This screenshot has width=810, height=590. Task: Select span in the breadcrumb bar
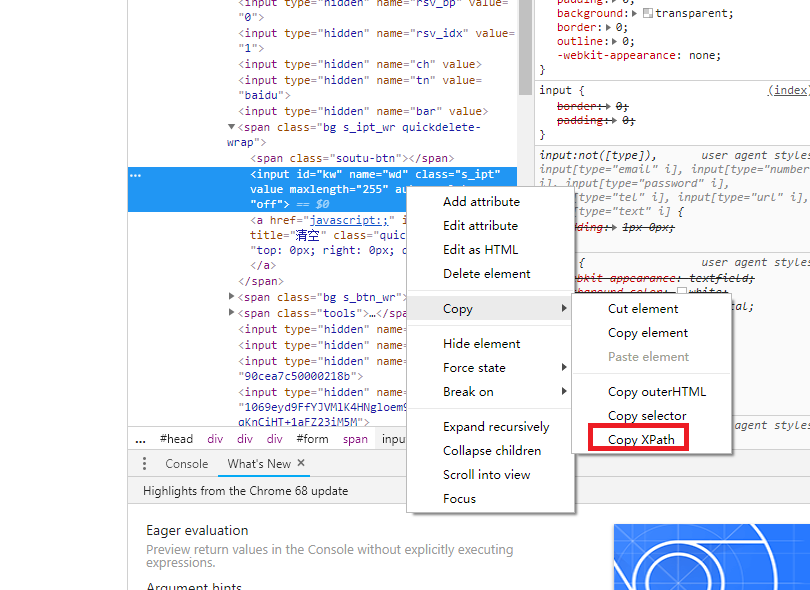pos(355,439)
